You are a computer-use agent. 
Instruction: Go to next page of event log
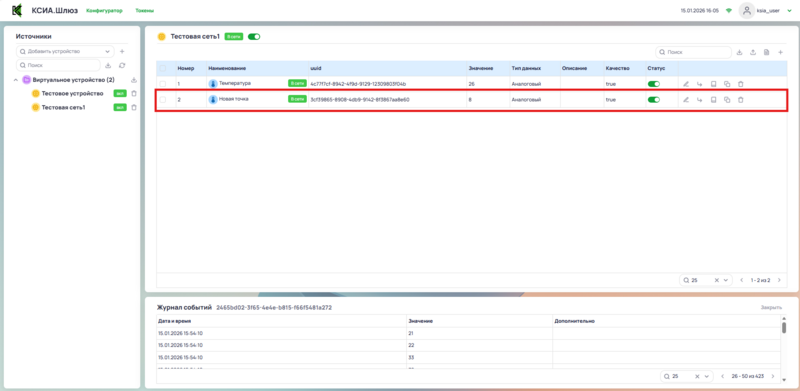pyautogui.click(x=772, y=376)
